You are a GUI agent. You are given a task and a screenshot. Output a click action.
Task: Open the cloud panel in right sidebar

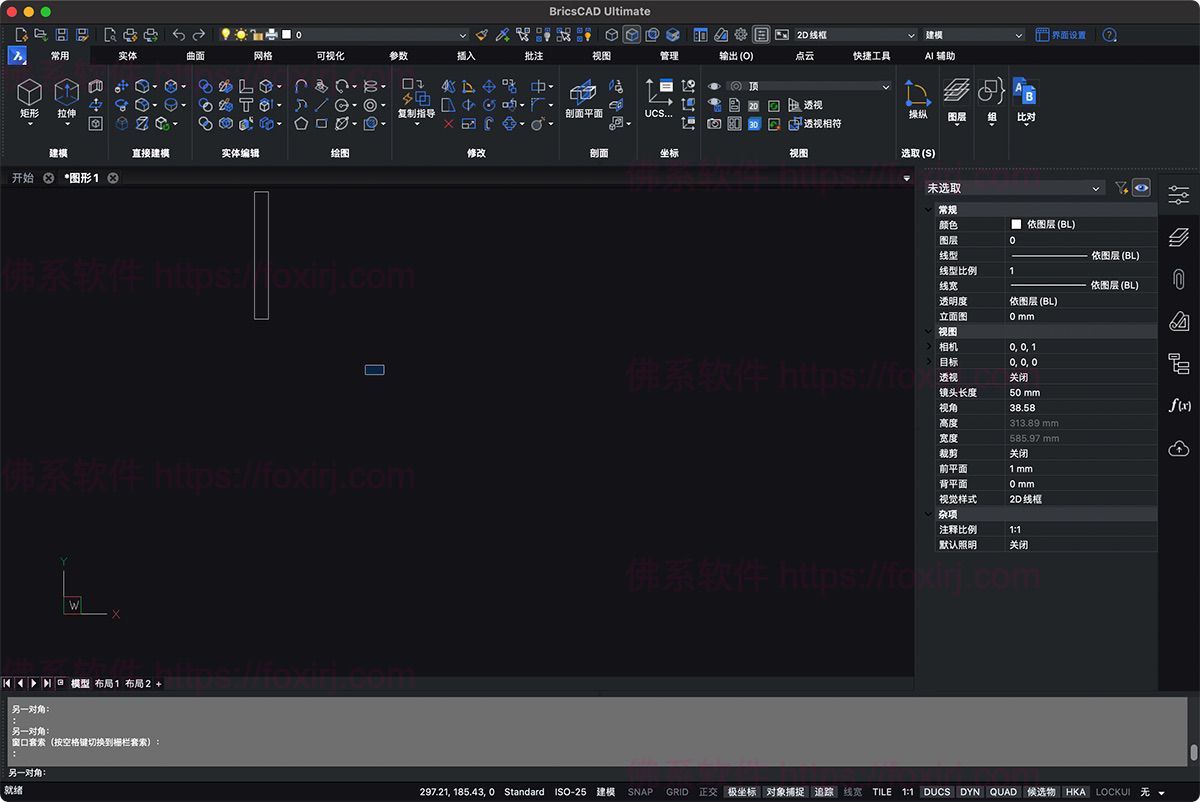pos(1179,449)
